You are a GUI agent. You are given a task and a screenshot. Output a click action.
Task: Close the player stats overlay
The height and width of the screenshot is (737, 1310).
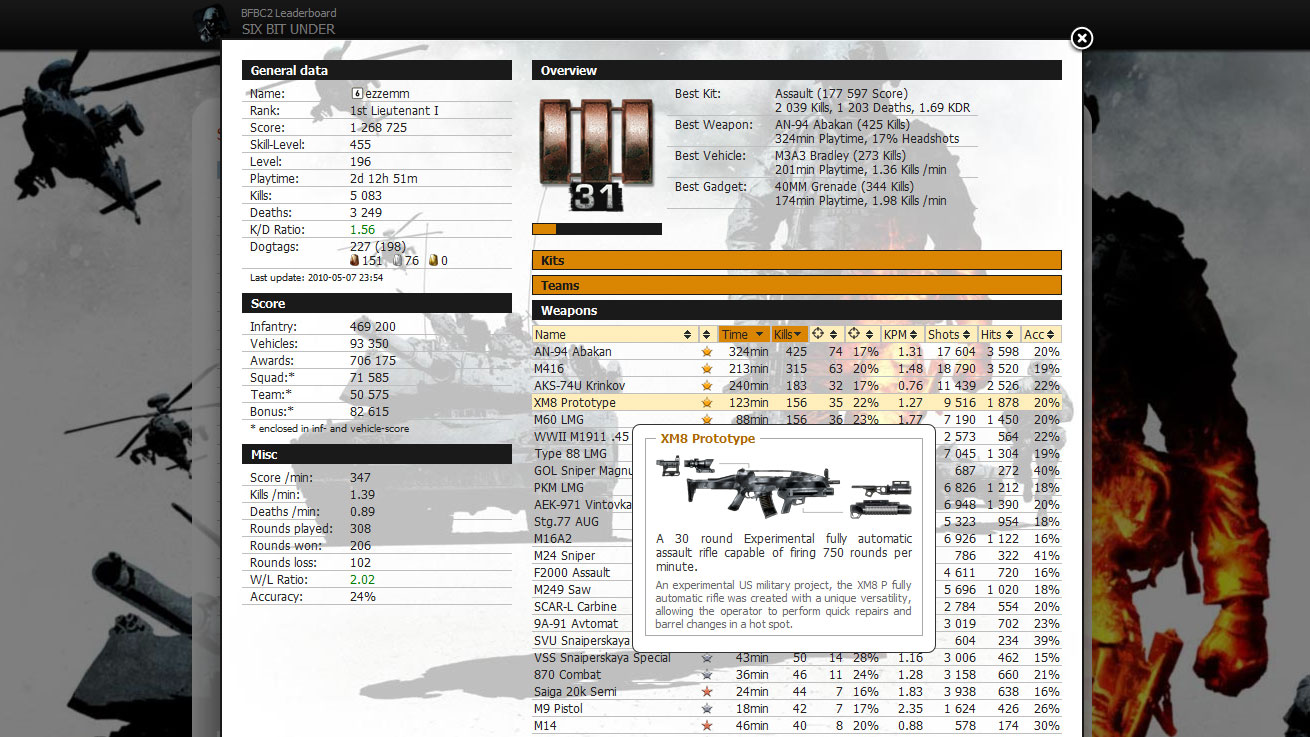1081,38
